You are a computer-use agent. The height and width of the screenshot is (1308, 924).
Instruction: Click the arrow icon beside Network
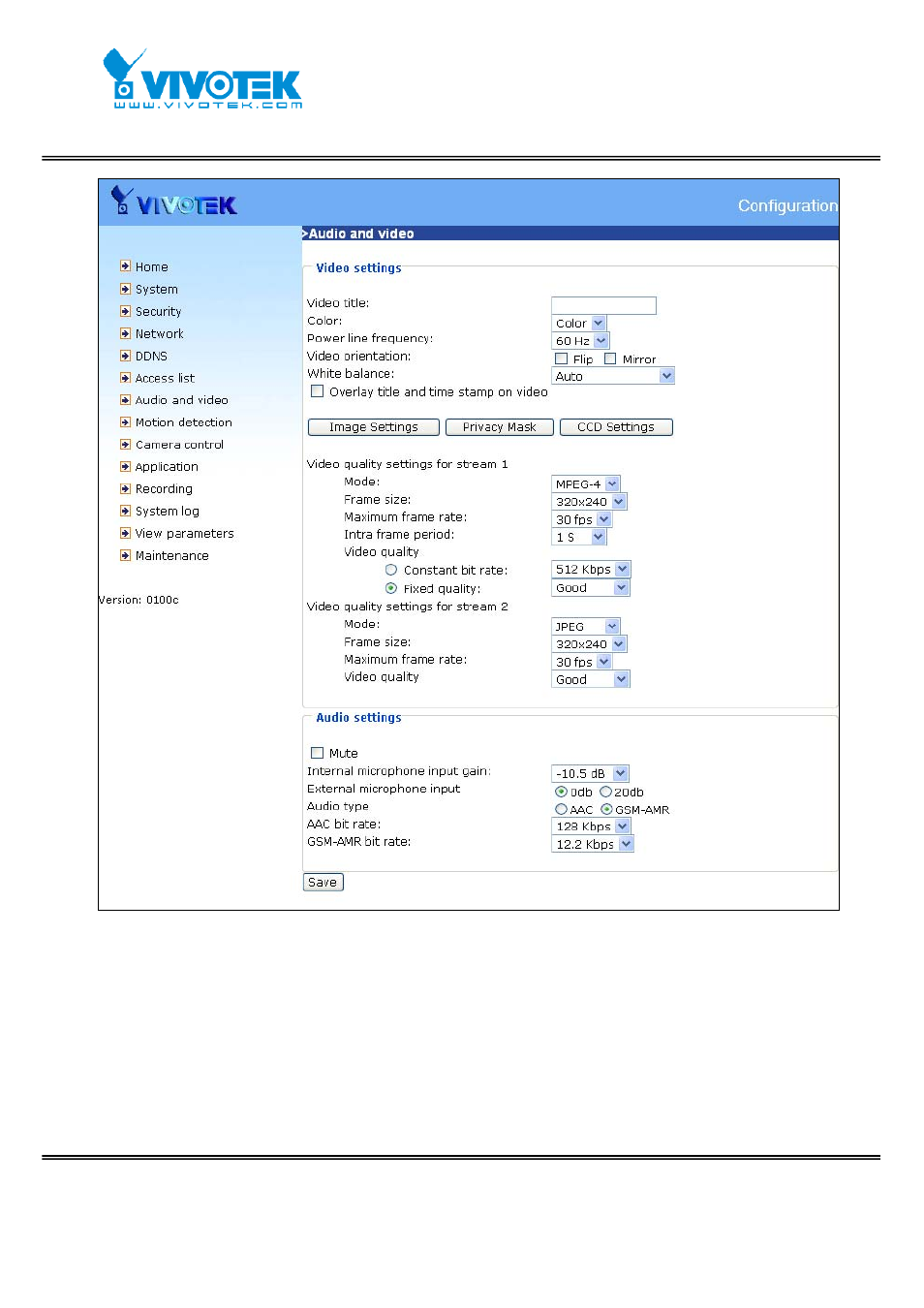[x=125, y=333]
